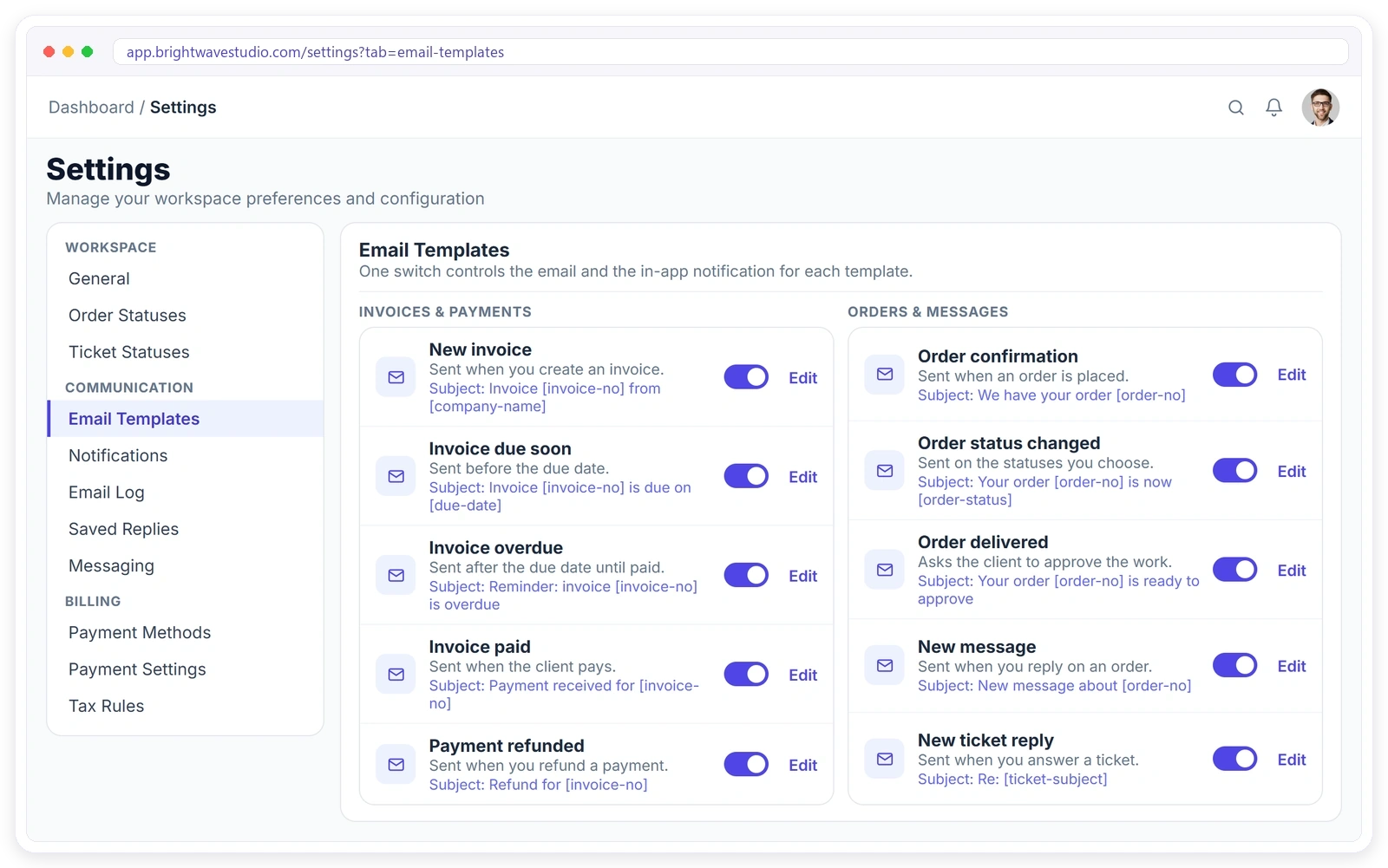This screenshot has width=1388, height=868.
Task: Select Payment Settings in sidebar
Action: pyautogui.click(x=186, y=669)
